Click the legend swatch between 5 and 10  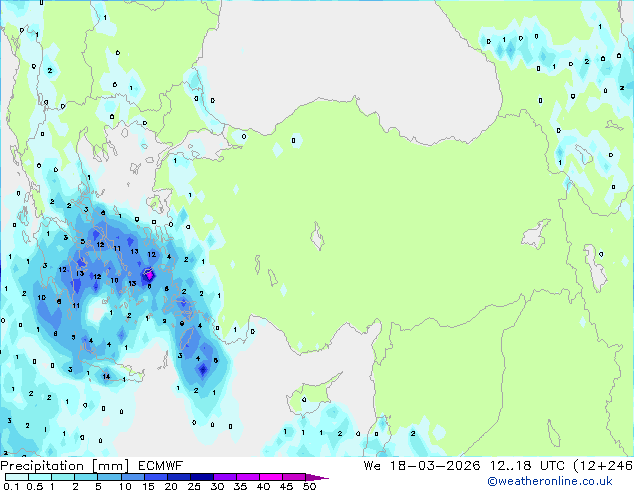(109, 477)
